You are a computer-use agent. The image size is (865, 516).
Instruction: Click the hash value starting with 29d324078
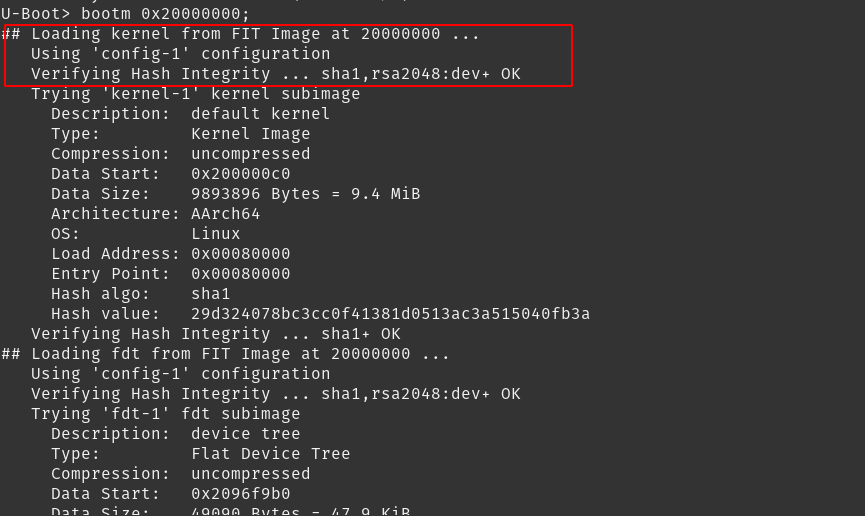(391, 314)
